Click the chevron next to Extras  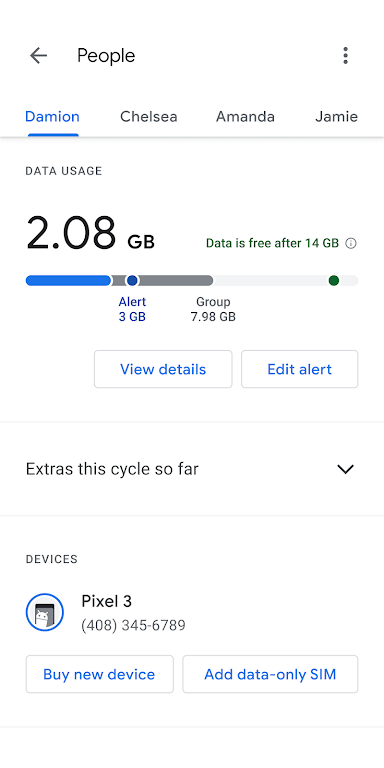[345, 469]
